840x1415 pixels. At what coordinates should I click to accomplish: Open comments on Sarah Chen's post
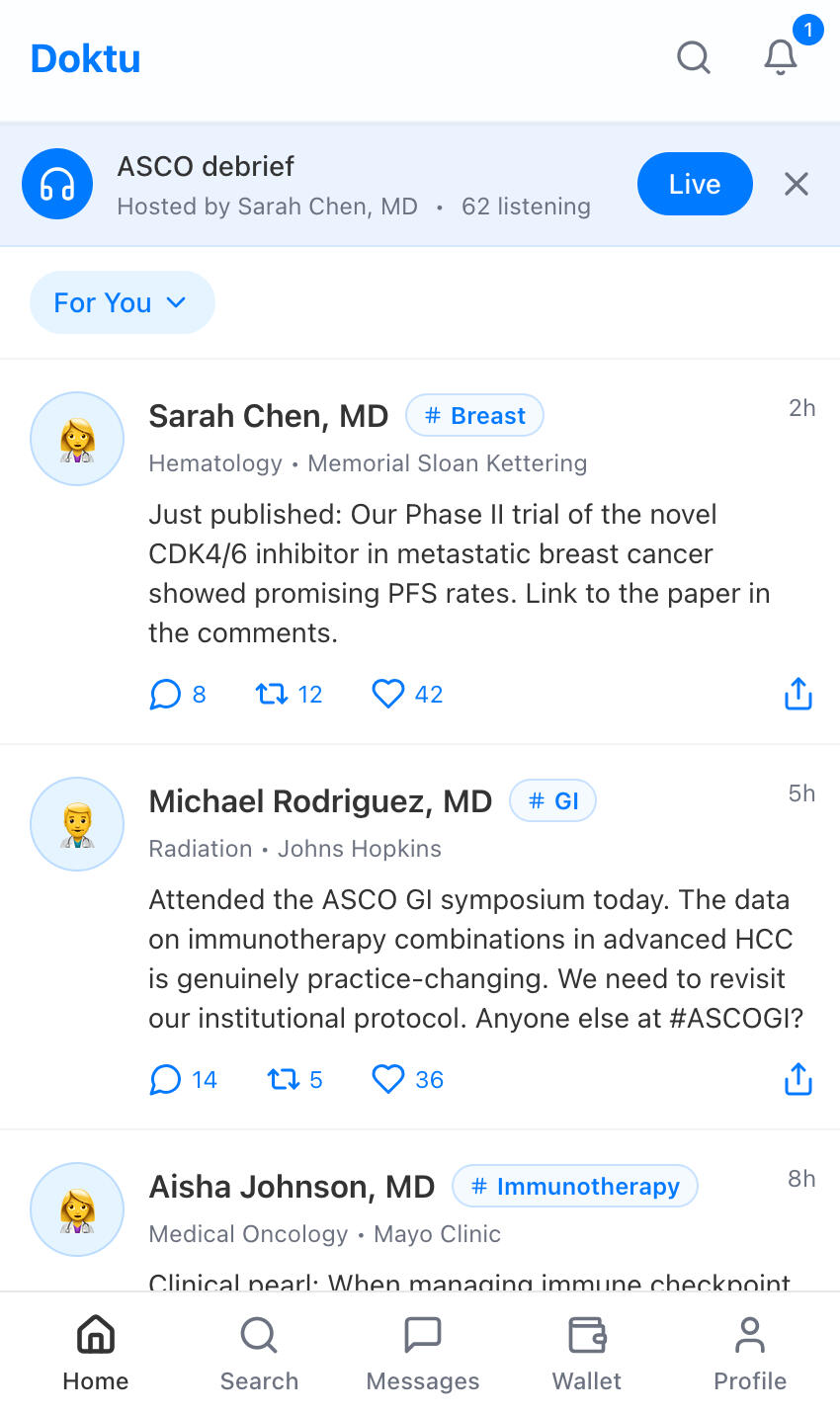click(x=178, y=695)
